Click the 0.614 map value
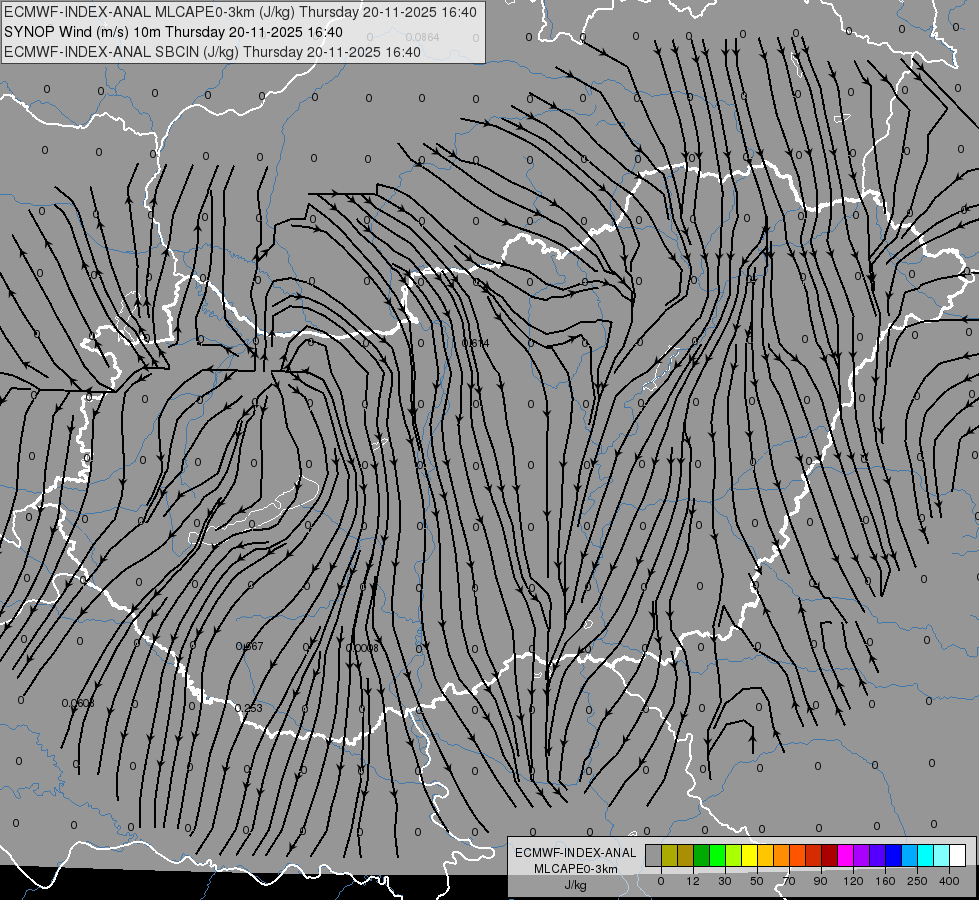979x900 pixels. coord(476,343)
